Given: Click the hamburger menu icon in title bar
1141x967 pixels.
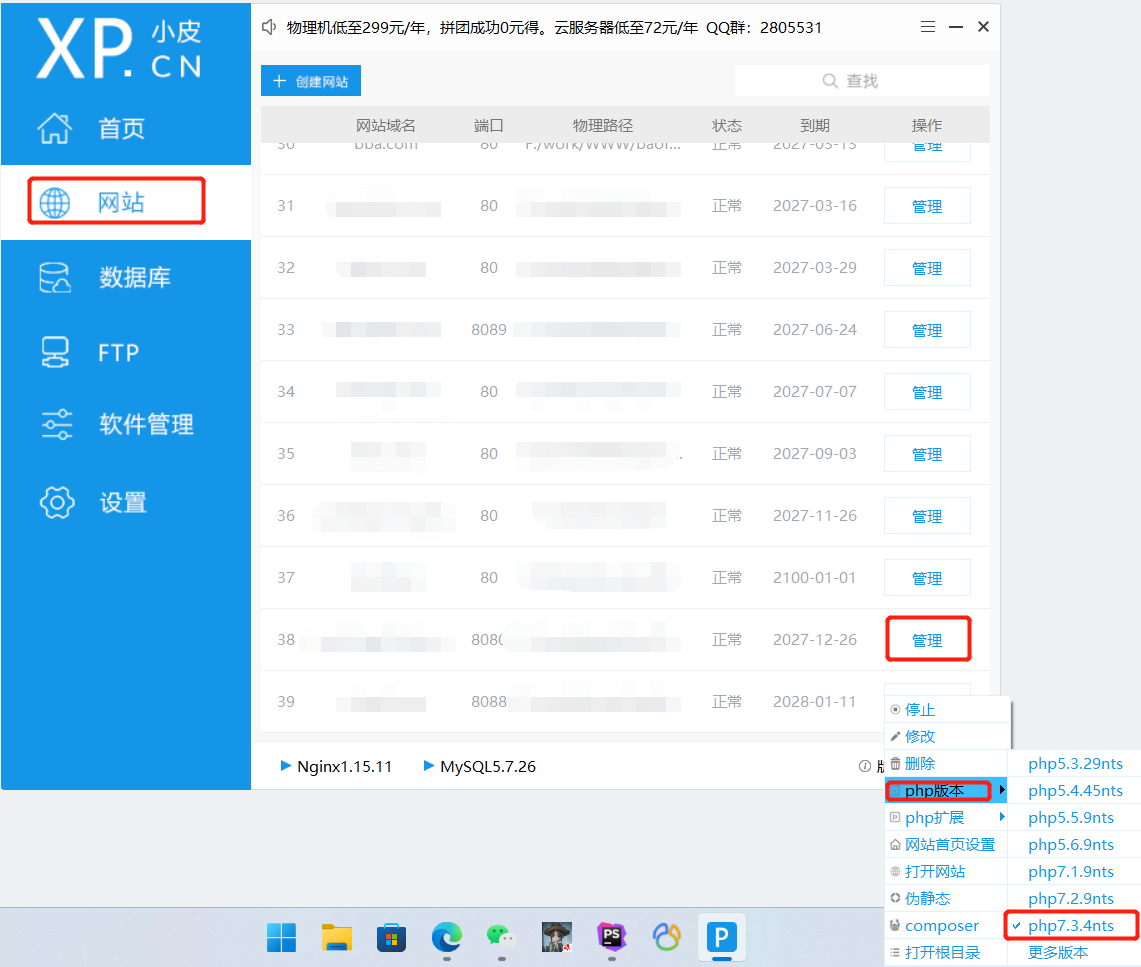Looking at the screenshot, I should 928,27.
